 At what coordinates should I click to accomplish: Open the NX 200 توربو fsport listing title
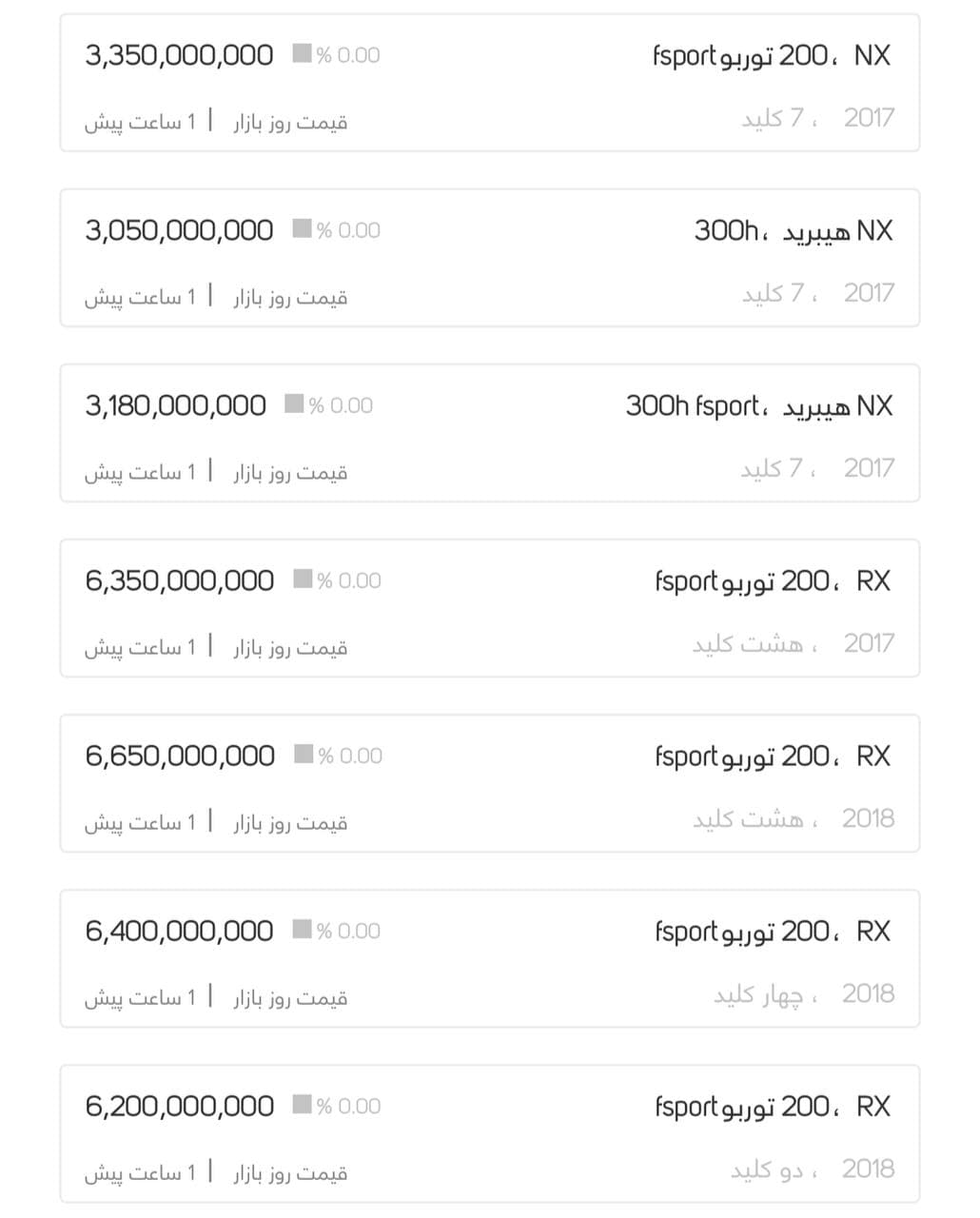pyautogui.click(x=772, y=55)
